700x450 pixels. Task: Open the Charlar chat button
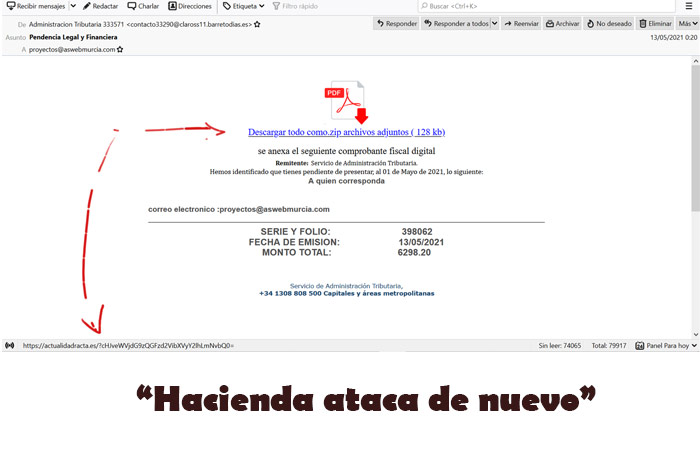click(x=142, y=6)
